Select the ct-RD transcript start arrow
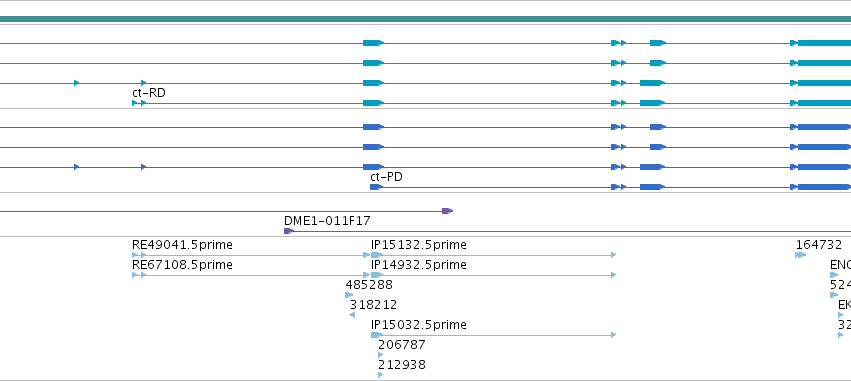851x381 pixels. coord(135,103)
